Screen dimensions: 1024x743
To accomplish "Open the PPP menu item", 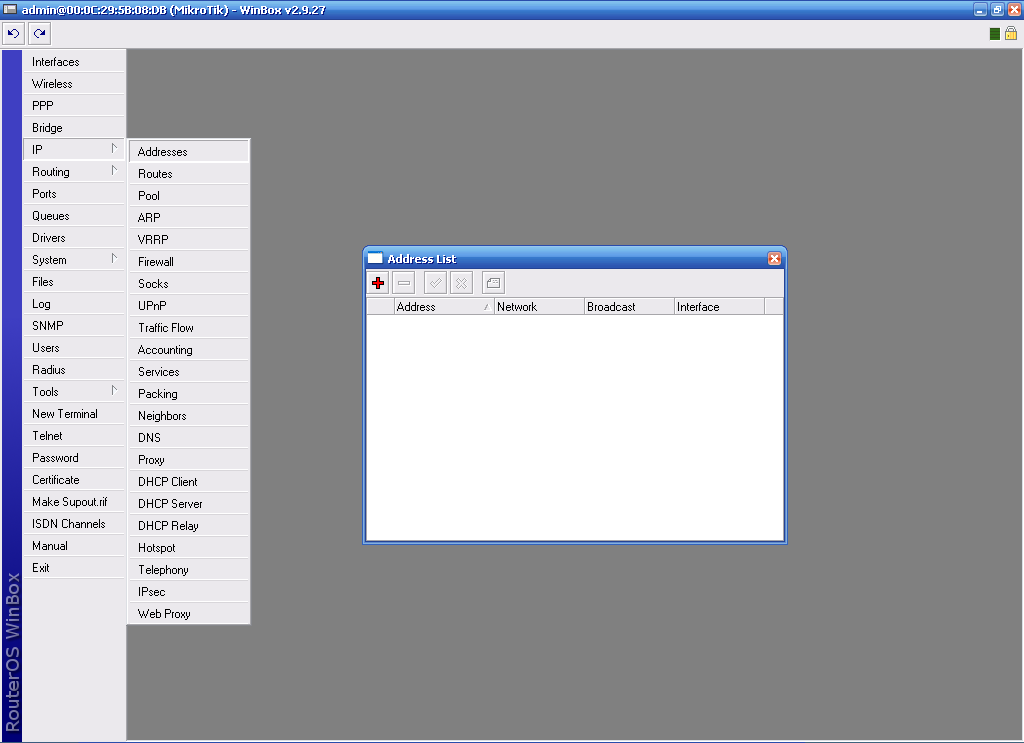I will 74,106.
